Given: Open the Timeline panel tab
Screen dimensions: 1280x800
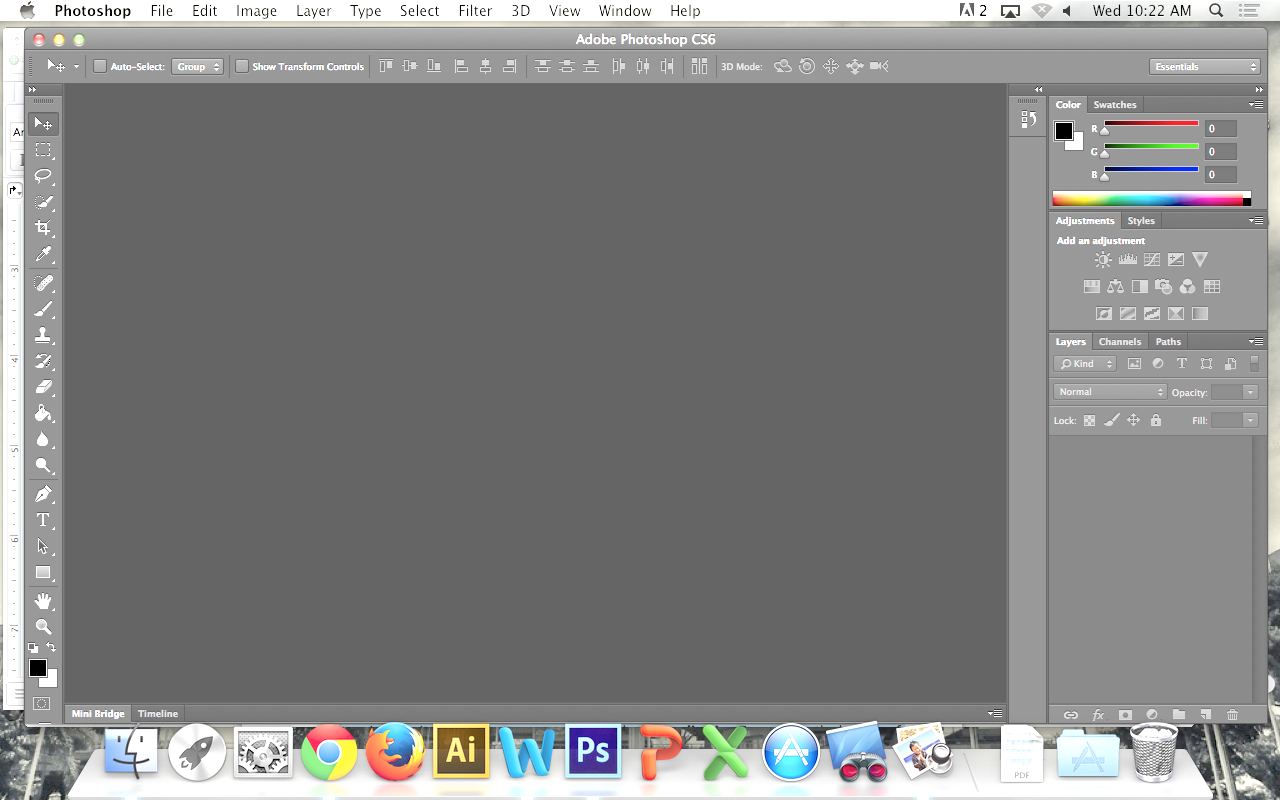Looking at the screenshot, I should [158, 714].
